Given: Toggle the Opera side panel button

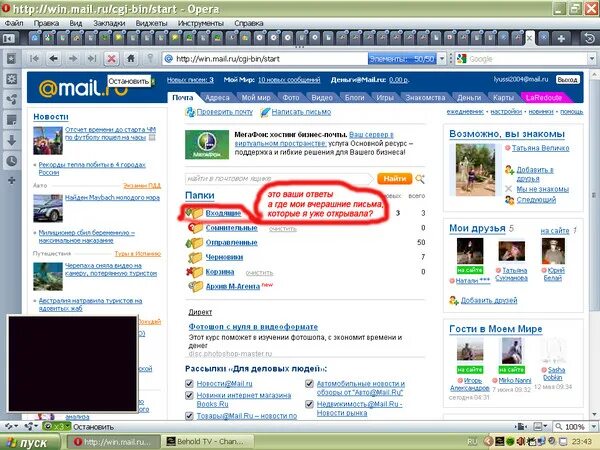Looking at the screenshot, I should [8, 38].
